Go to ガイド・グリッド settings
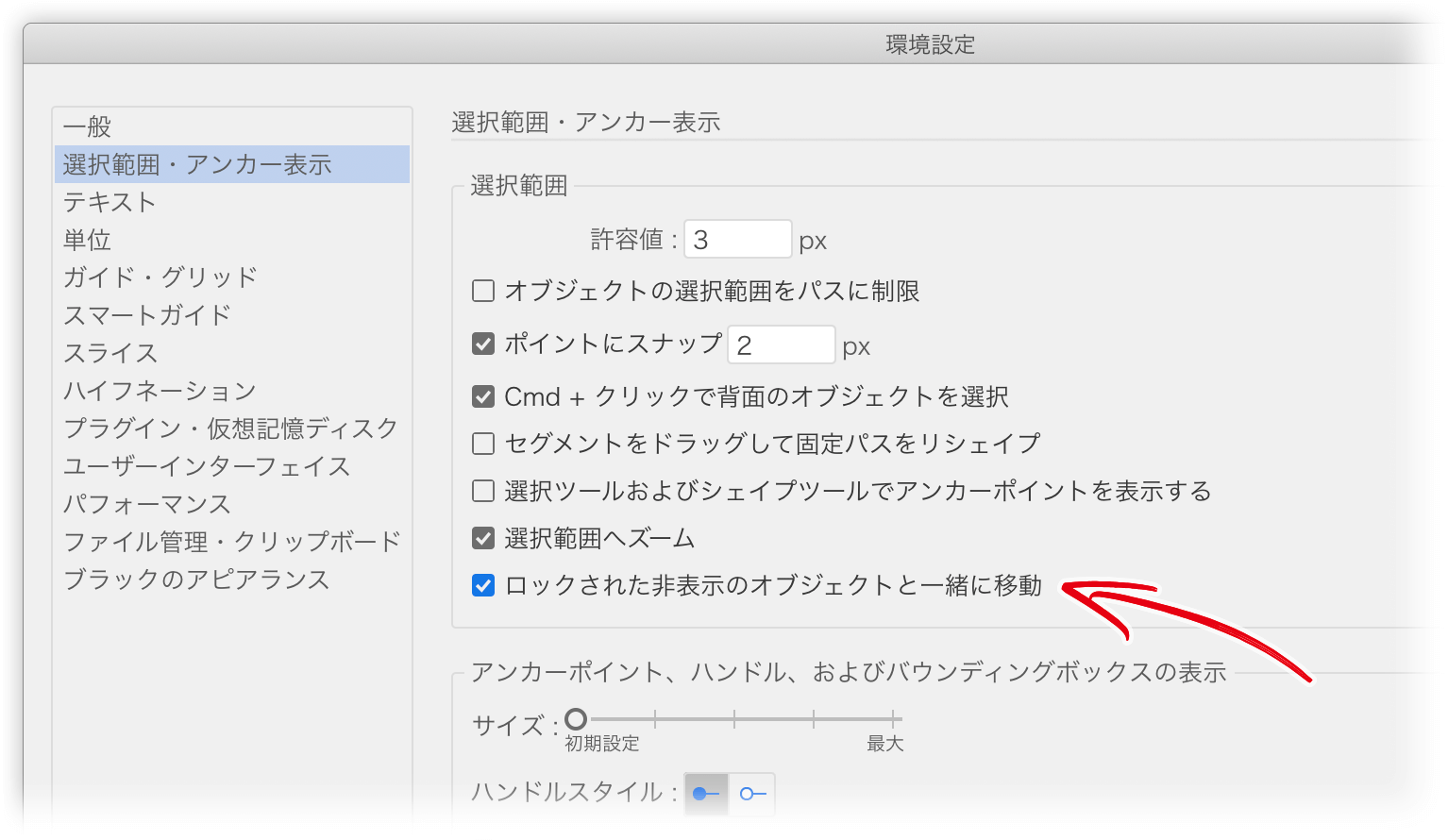The height and width of the screenshot is (840, 1448). click(x=231, y=277)
